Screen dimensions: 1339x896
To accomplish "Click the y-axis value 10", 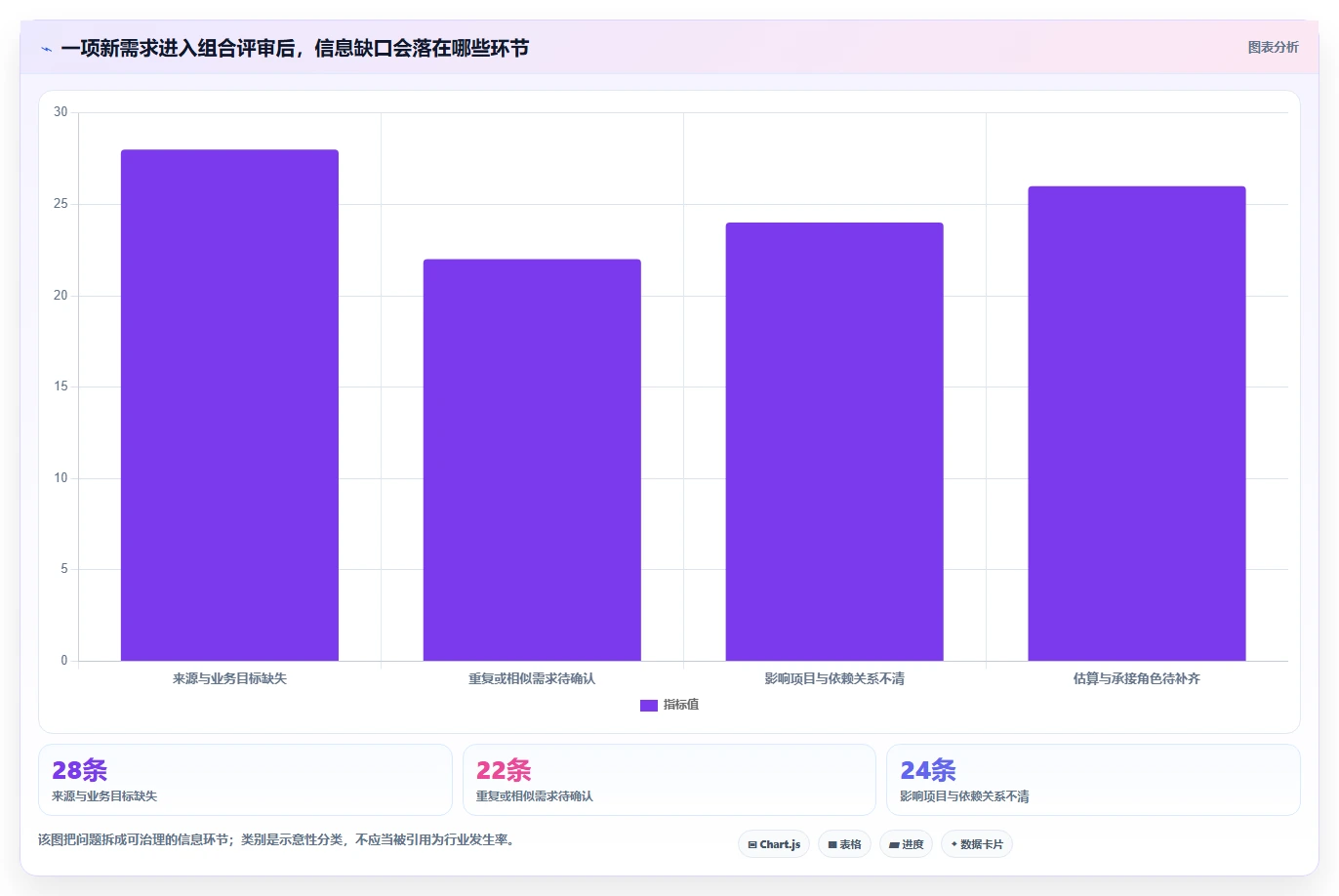I will click(61, 478).
